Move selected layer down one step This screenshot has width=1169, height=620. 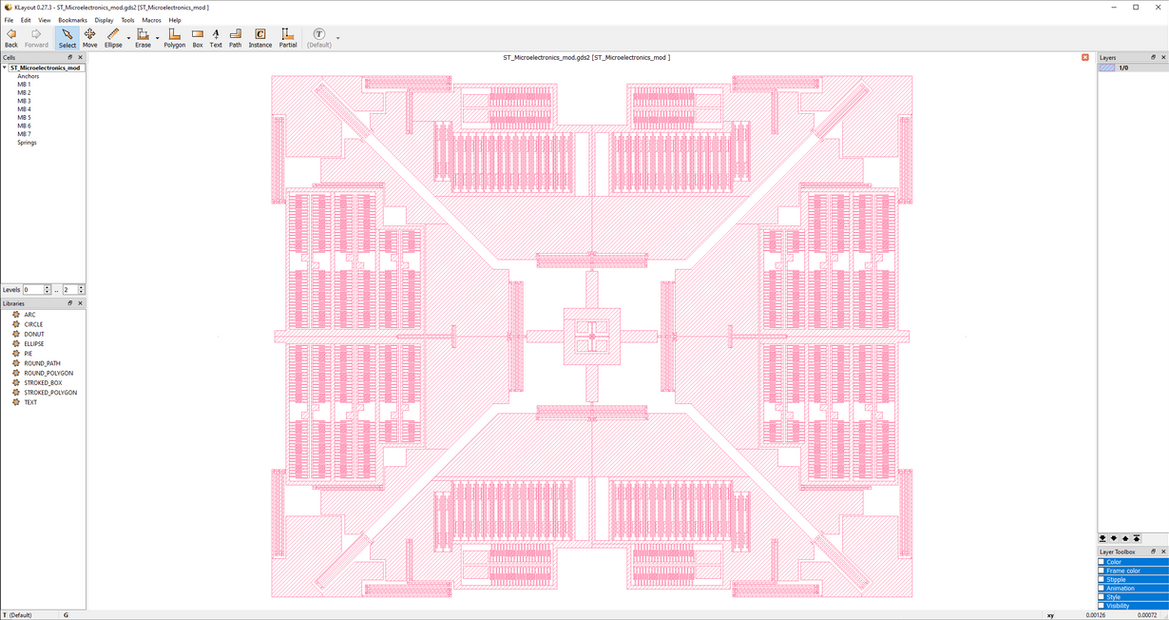pyautogui.click(x=1114, y=538)
